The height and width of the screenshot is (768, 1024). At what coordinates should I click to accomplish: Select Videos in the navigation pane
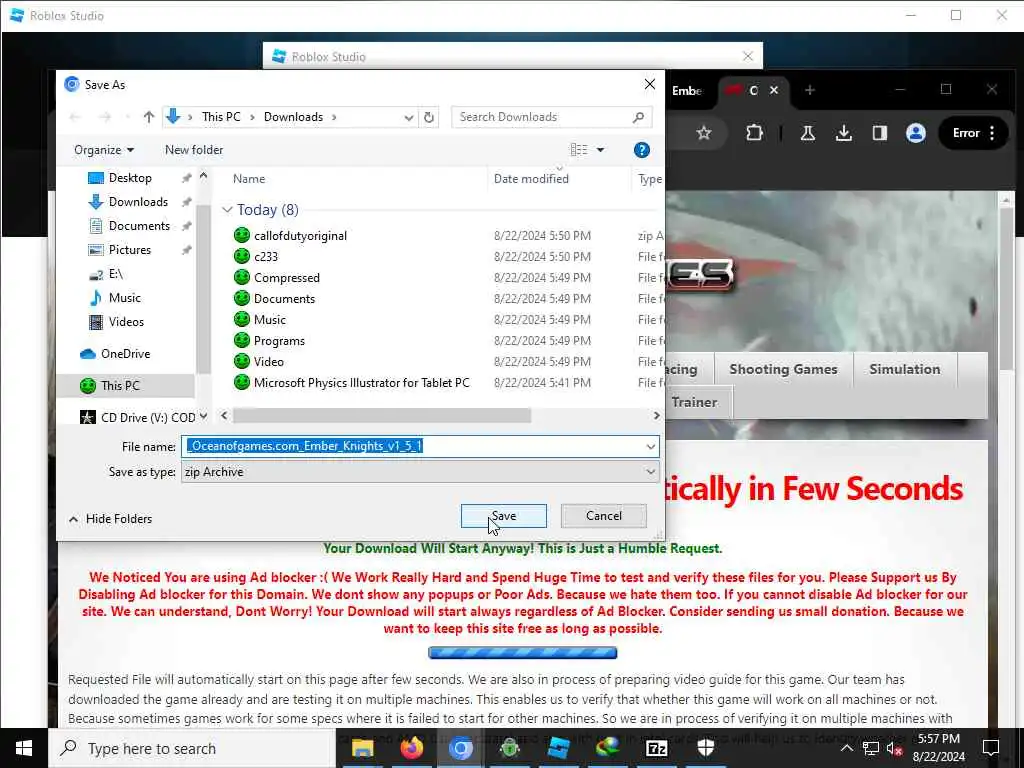tap(126, 321)
